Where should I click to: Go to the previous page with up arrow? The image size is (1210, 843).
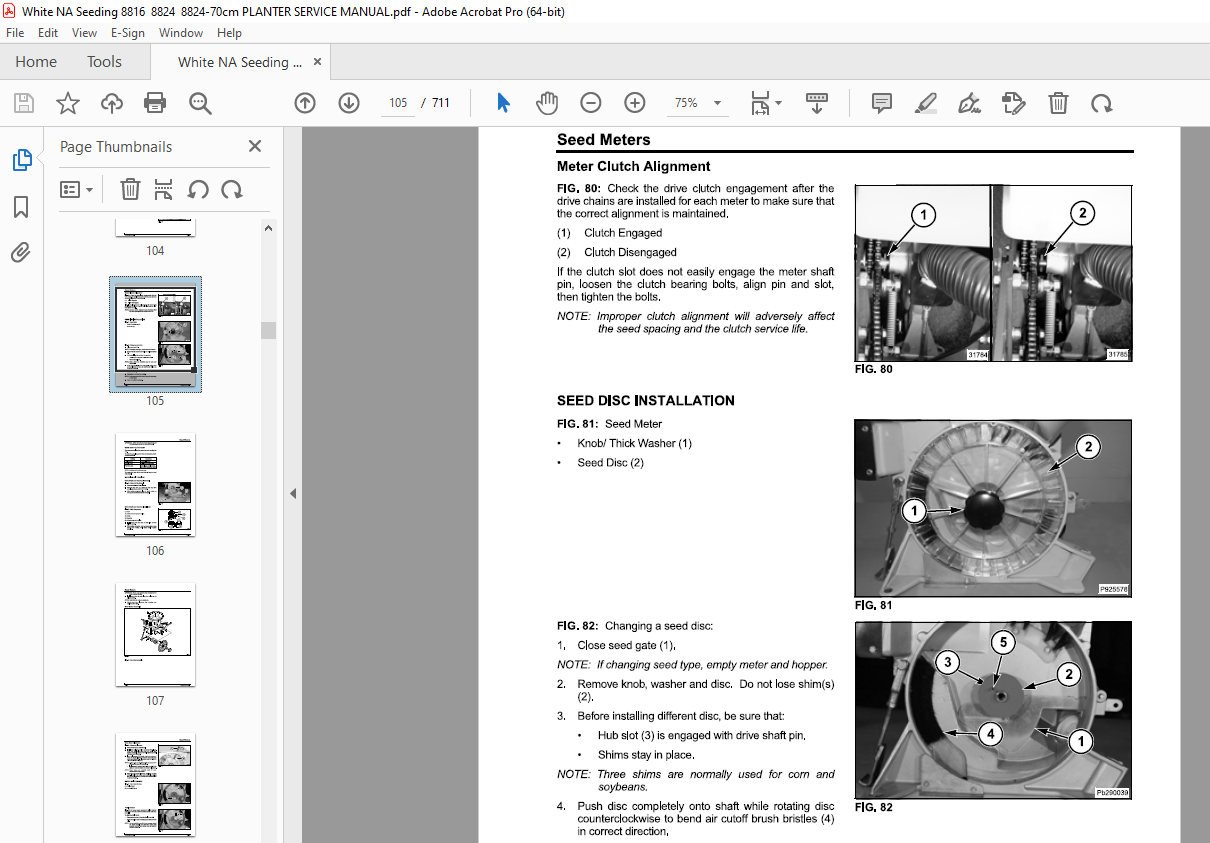[x=305, y=103]
